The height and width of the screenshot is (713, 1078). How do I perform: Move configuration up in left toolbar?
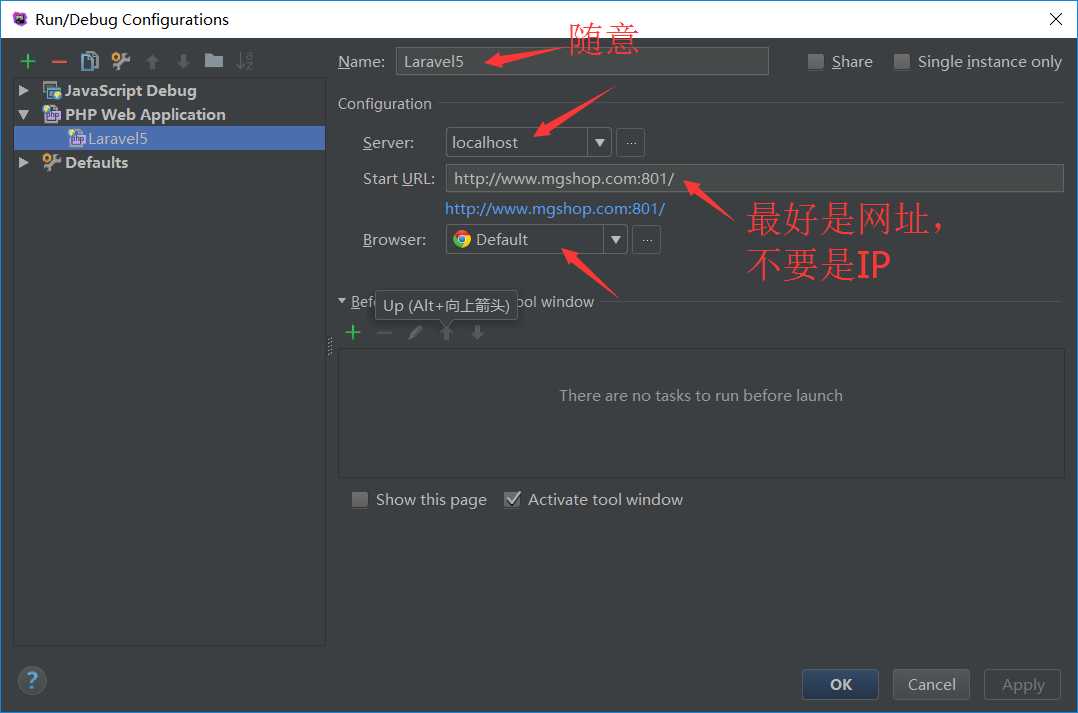coord(153,62)
